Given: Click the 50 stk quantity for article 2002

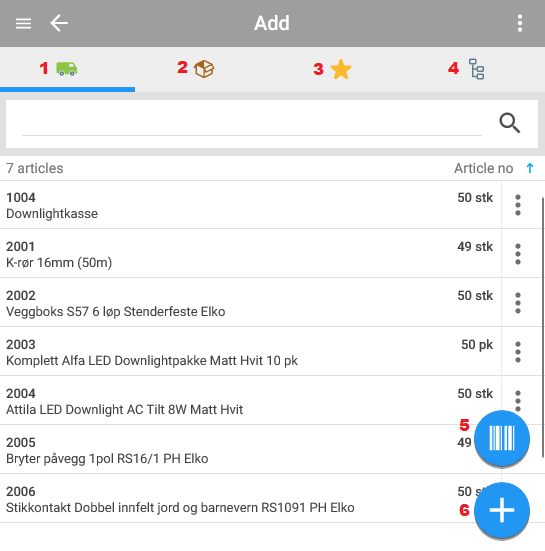Looking at the screenshot, I should click(x=475, y=296).
